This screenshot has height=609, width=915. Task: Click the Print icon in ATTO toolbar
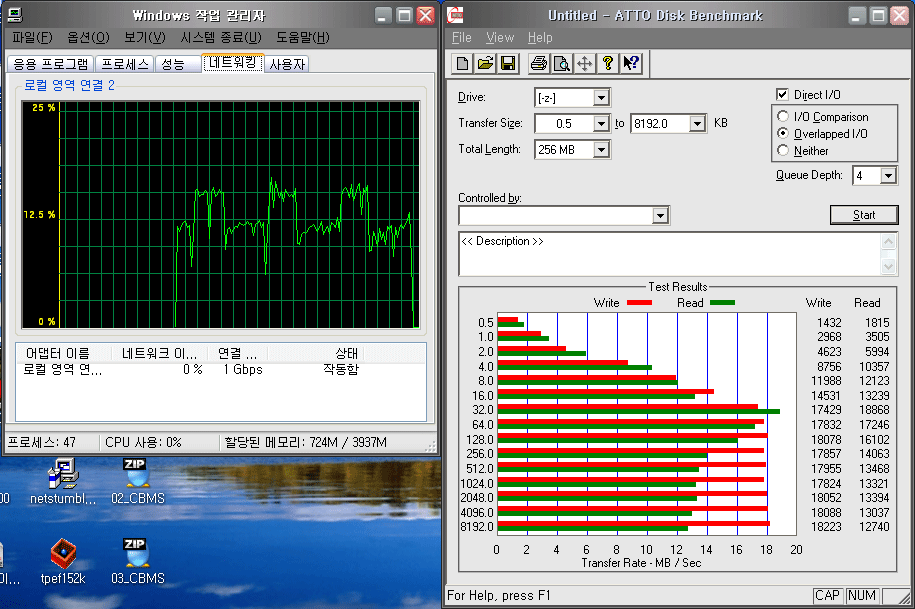pos(539,63)
